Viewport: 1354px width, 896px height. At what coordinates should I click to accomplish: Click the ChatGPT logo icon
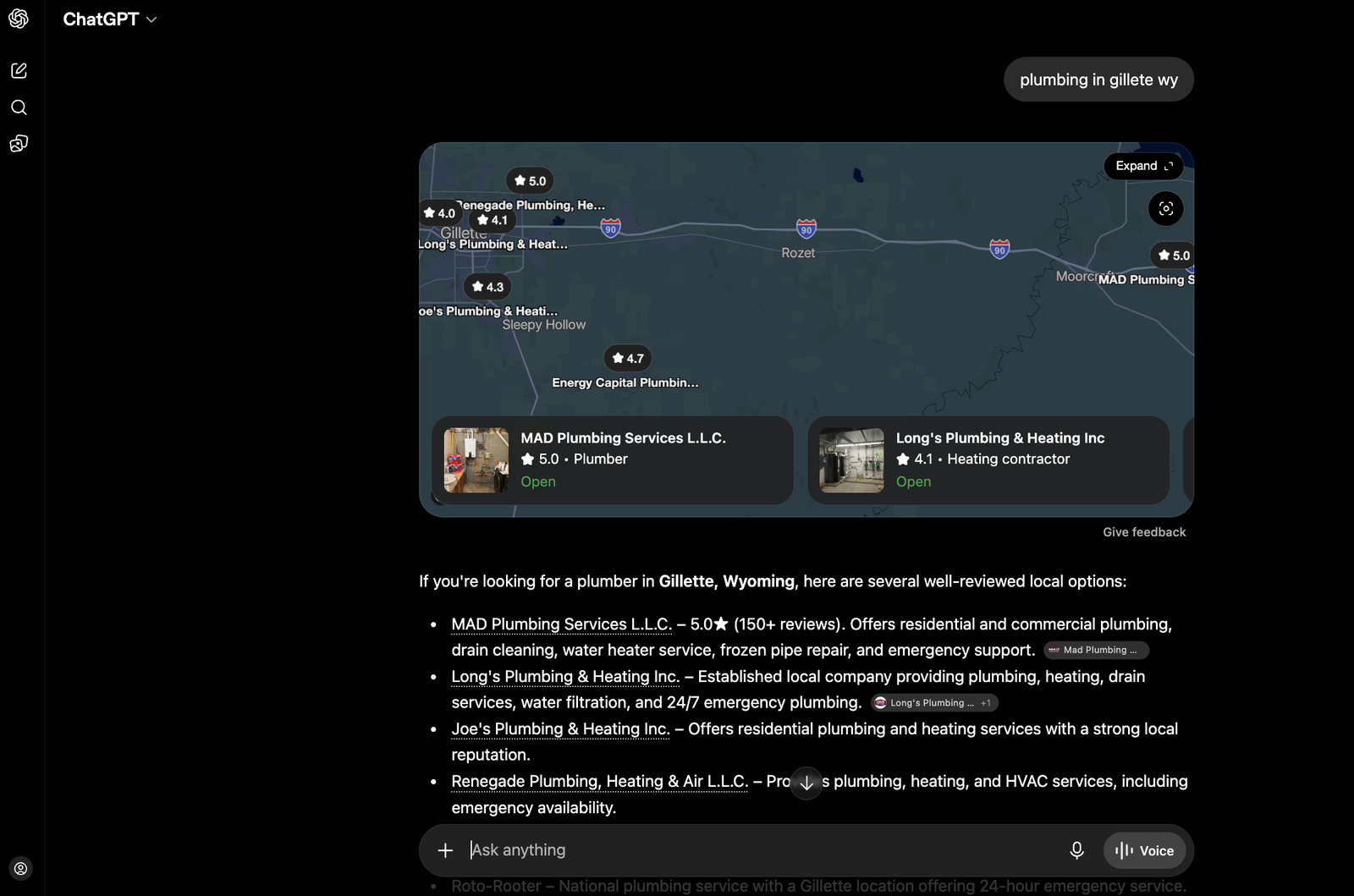(19, 19)
